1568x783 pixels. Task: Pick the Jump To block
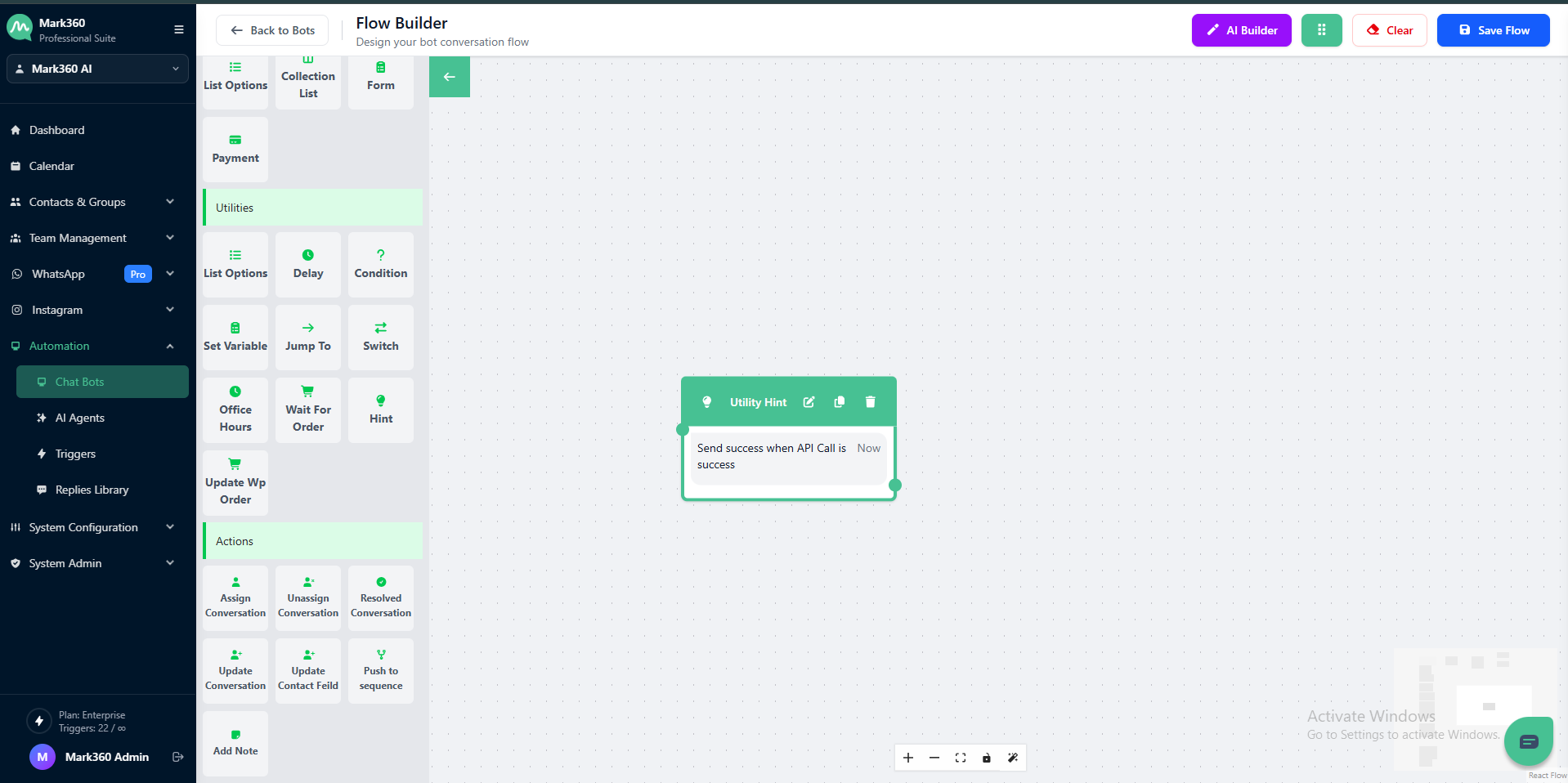click(308, 338)
